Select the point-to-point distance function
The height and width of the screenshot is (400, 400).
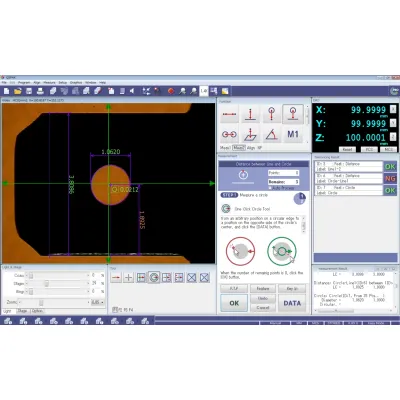(x=229, y=114)
